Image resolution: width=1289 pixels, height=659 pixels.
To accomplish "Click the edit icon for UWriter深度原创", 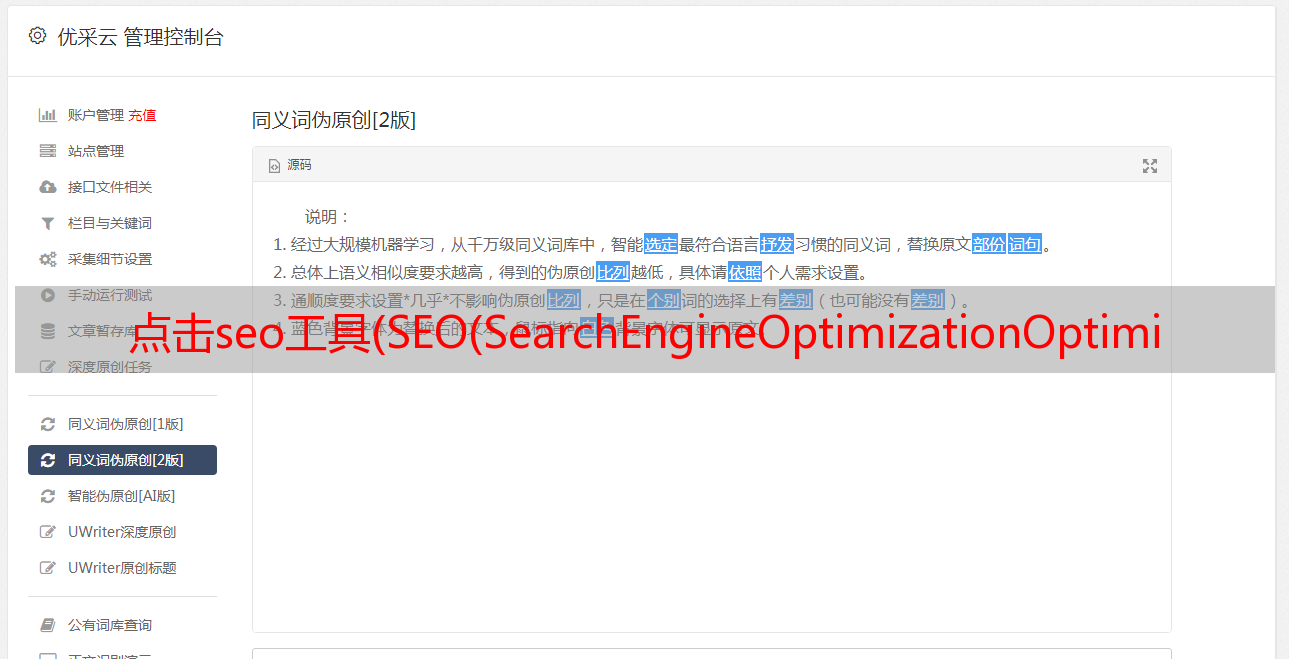I will tap(47, 532).
